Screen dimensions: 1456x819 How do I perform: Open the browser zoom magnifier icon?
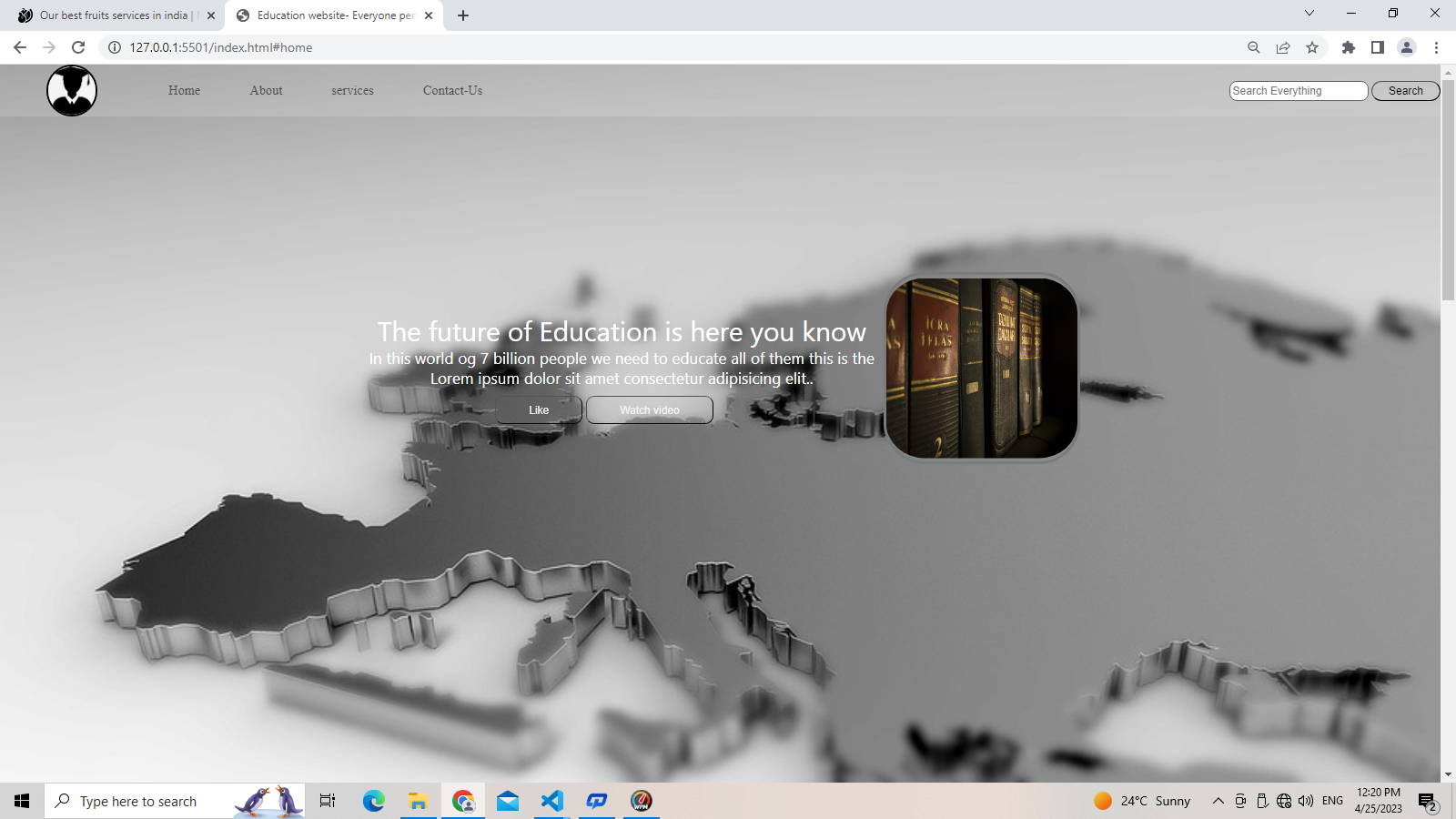[1253, 47]
